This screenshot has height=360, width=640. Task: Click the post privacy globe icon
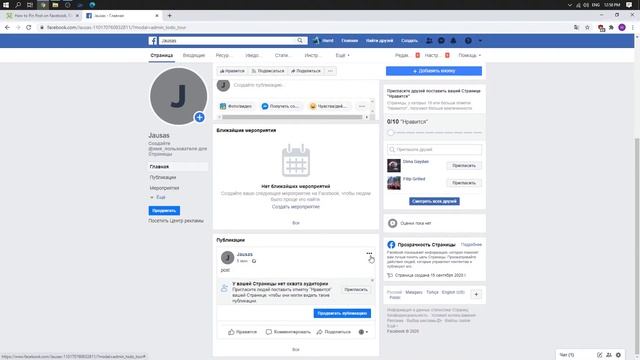click(254, 261)
